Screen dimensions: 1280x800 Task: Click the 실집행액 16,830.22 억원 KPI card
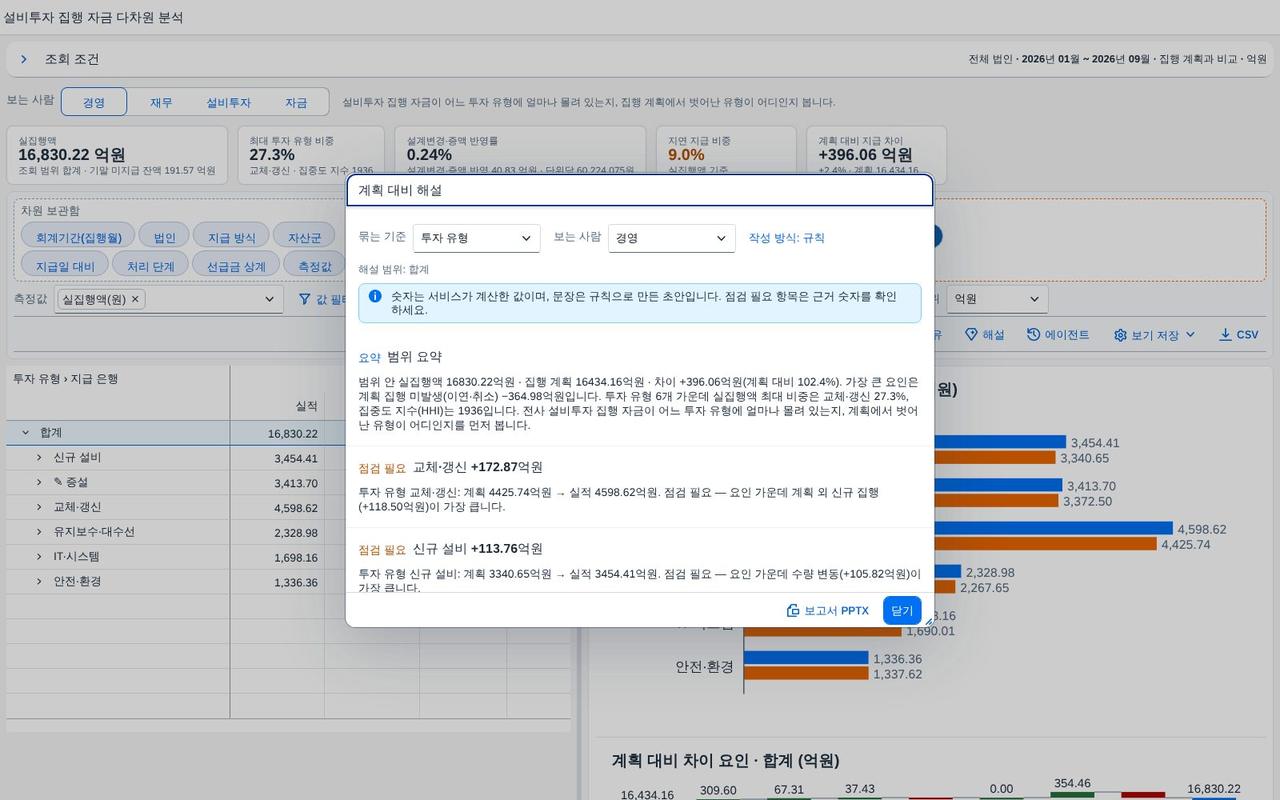(117, 155)
